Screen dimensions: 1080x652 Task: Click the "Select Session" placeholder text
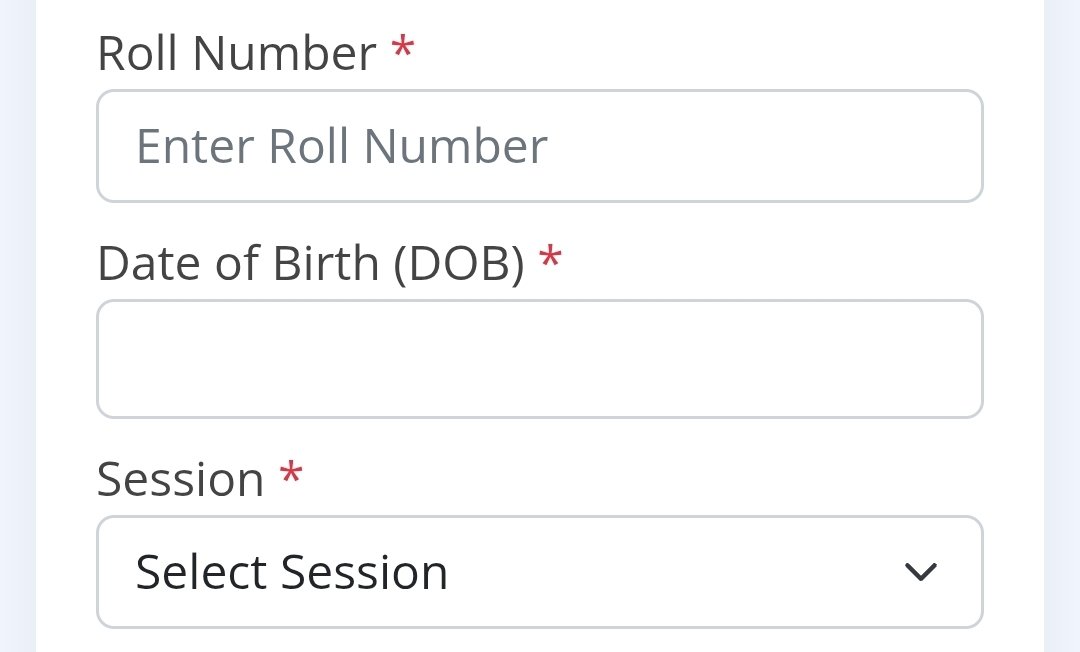pyautogui.click(x=291, y=572)
